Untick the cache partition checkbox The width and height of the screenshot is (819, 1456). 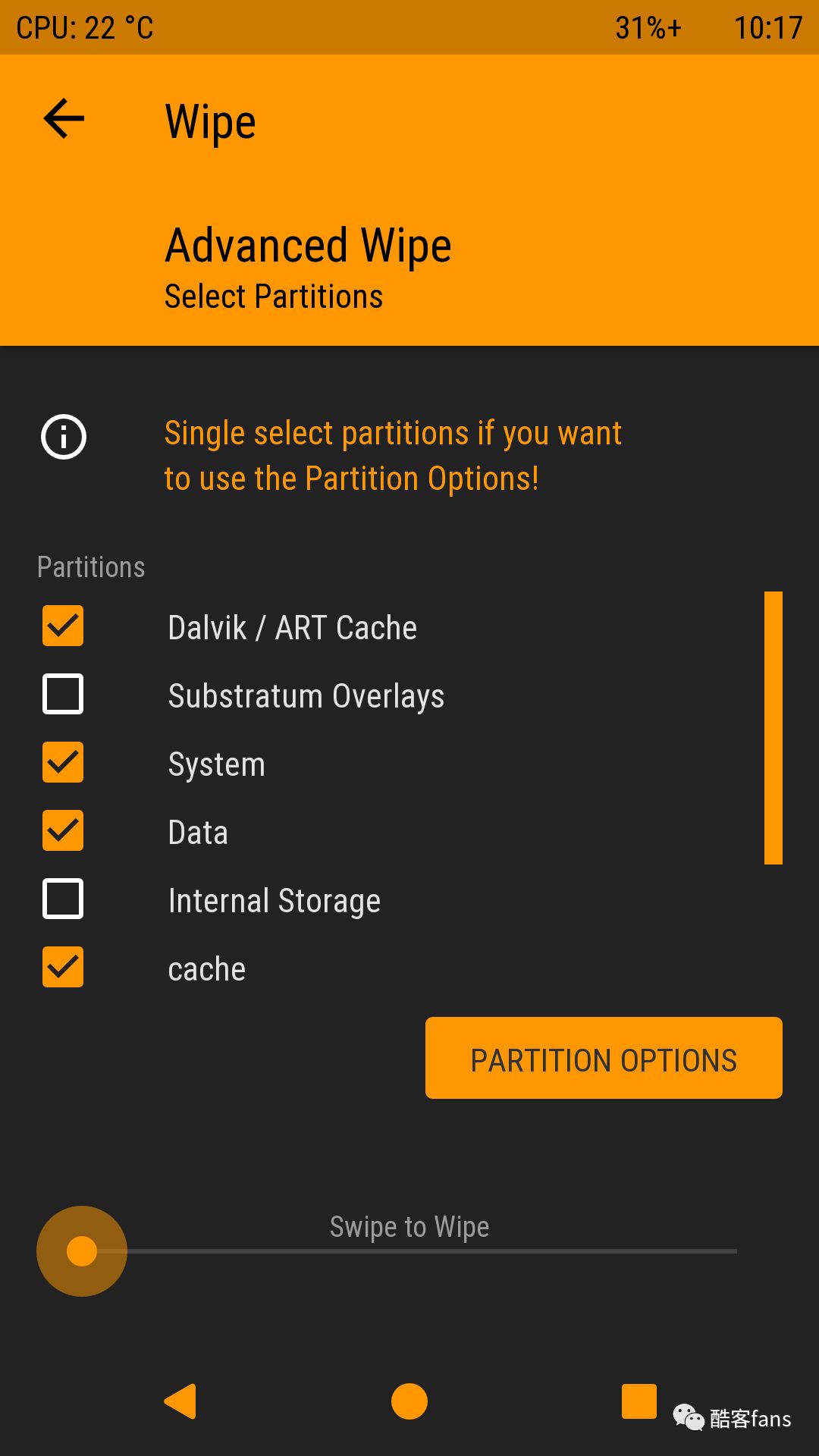click(63, 967)
